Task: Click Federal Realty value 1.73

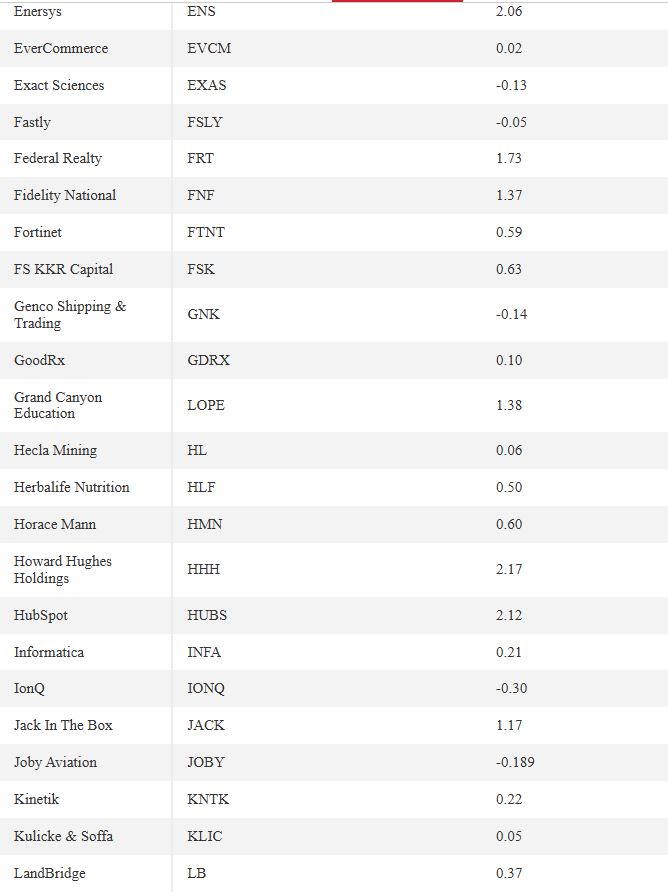Action: click(509, 158)
